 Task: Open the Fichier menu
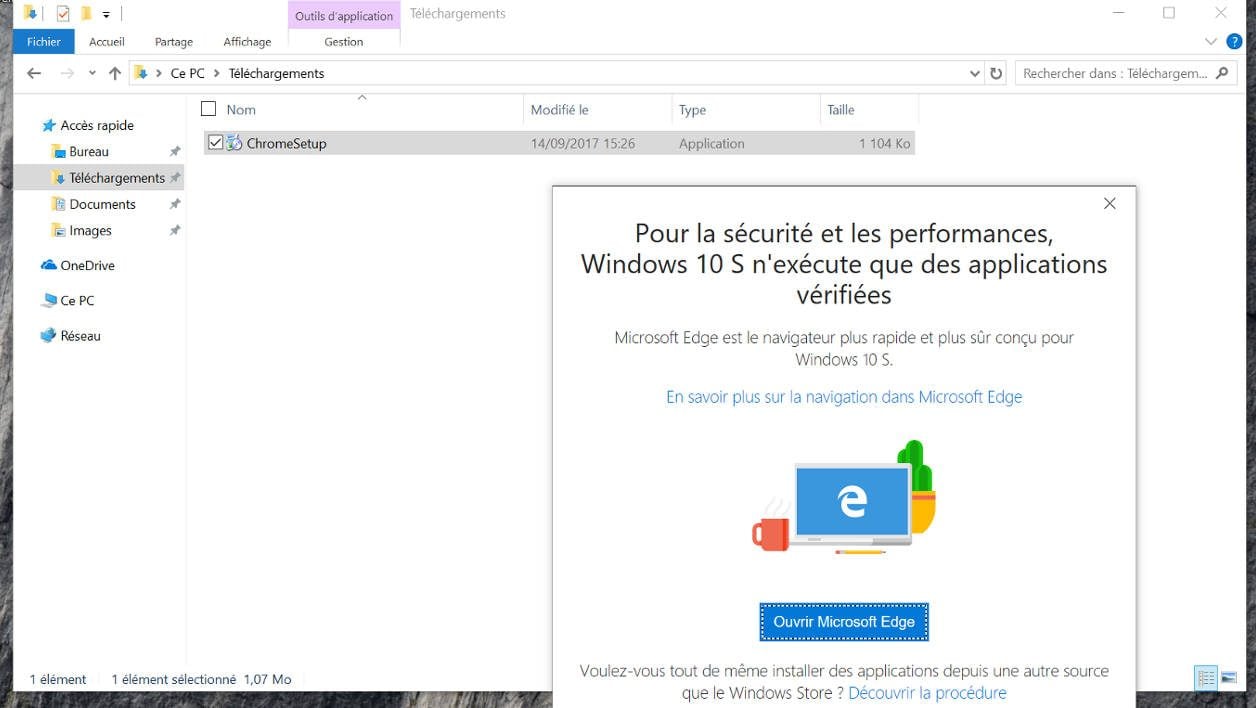44,42
